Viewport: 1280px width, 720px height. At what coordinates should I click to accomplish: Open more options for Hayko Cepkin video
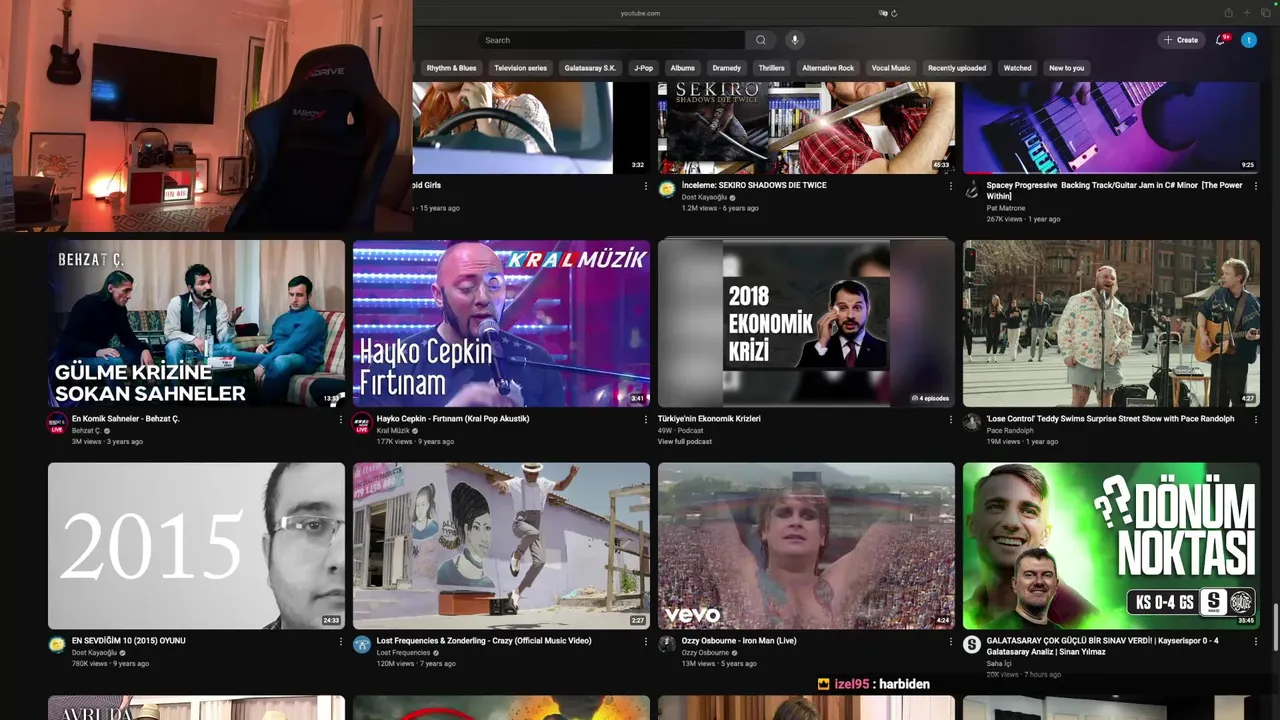tap(645, 420)
